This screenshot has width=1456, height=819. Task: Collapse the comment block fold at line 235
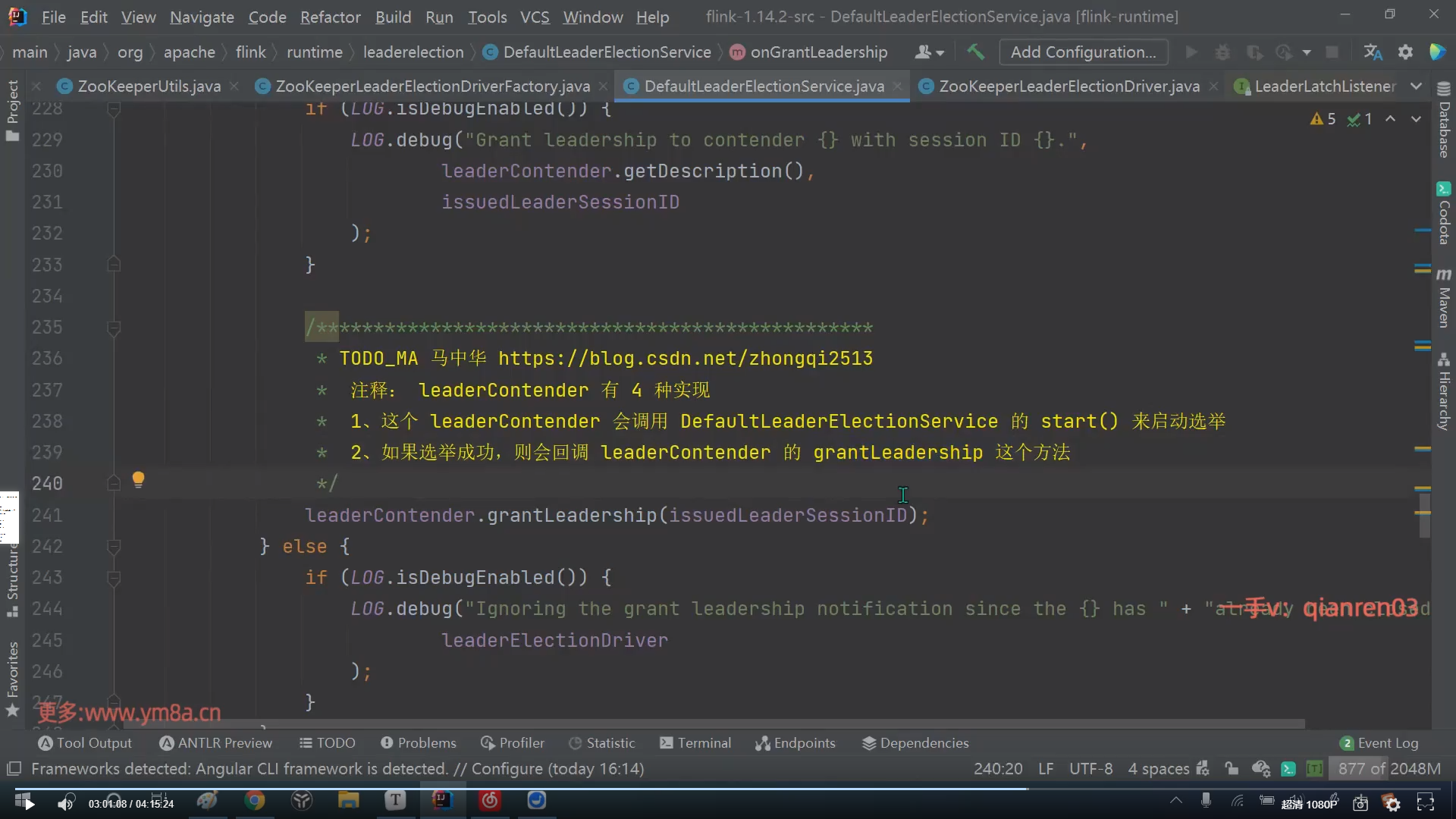(x=114, y=328)
